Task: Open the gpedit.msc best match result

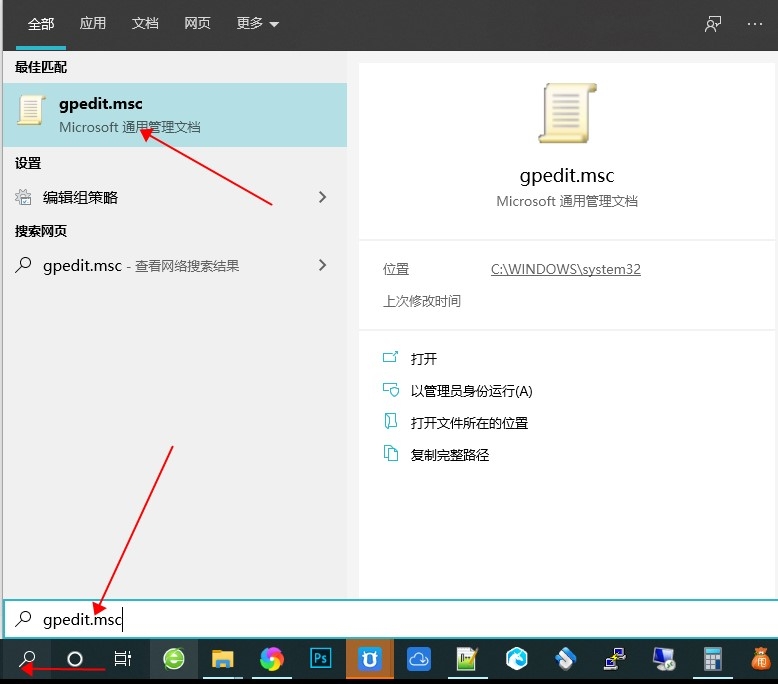Action: pos(174,115)
